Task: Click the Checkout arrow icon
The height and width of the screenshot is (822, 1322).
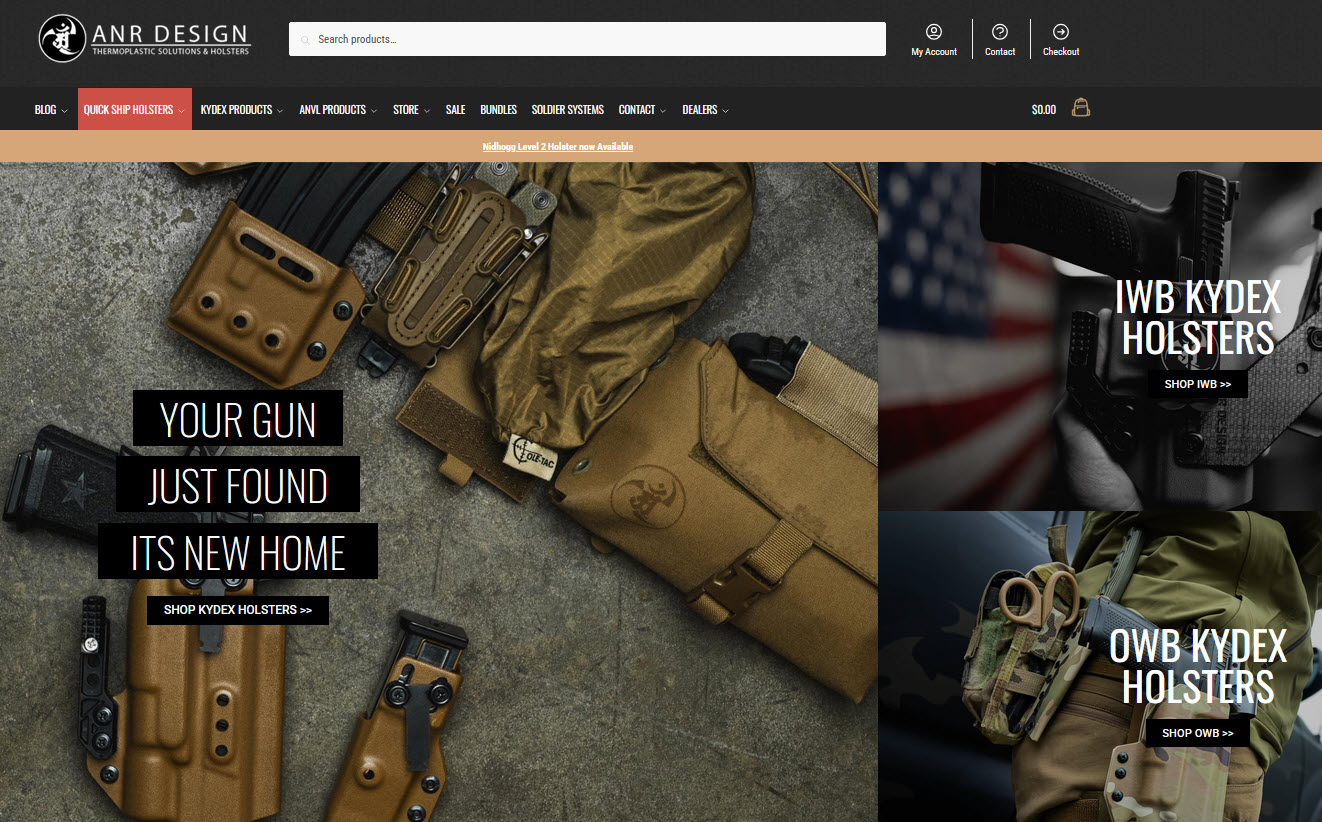Action: pos(1061,32)
